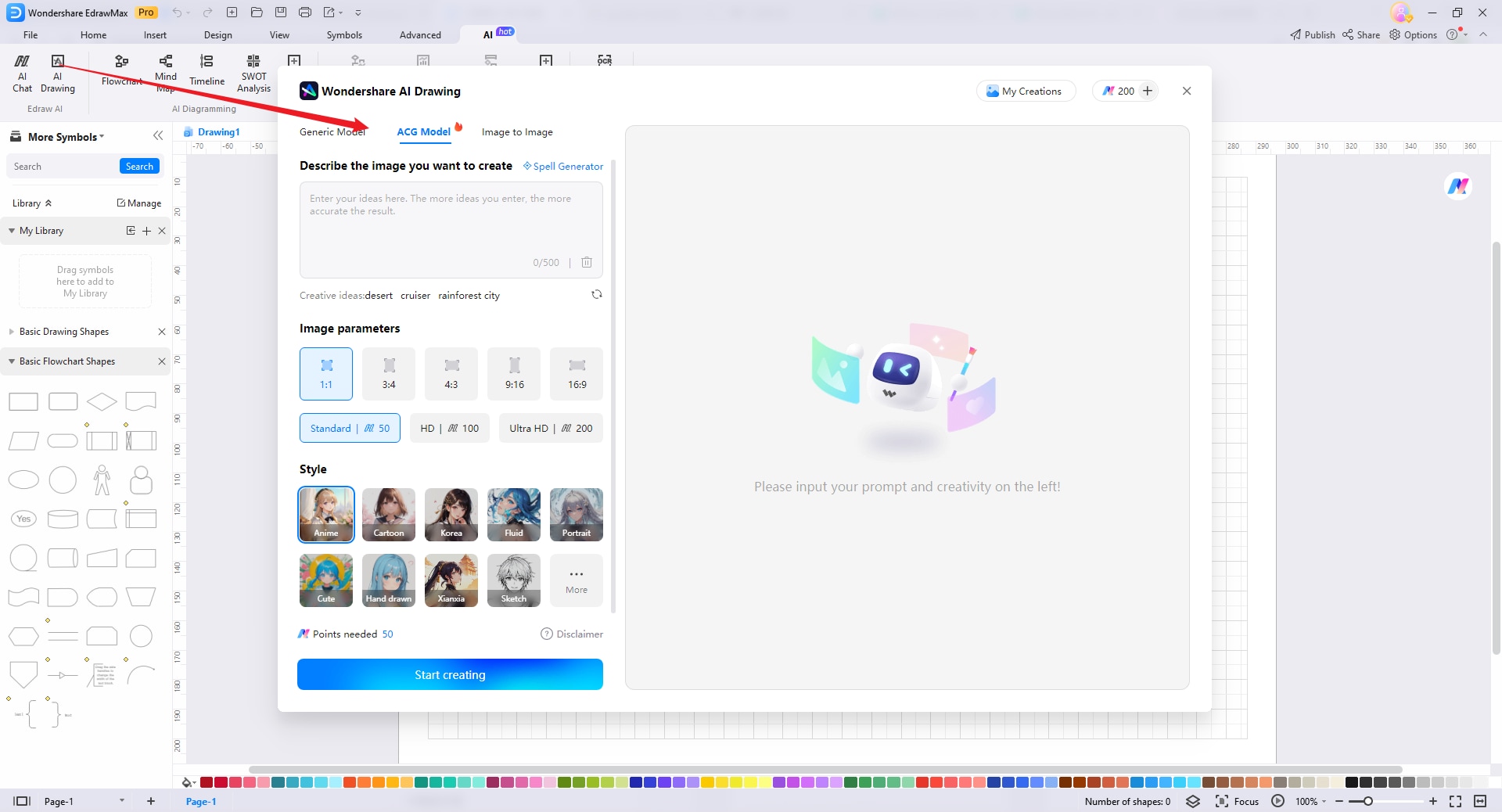Open the AI Chat tool

point(22,74)
